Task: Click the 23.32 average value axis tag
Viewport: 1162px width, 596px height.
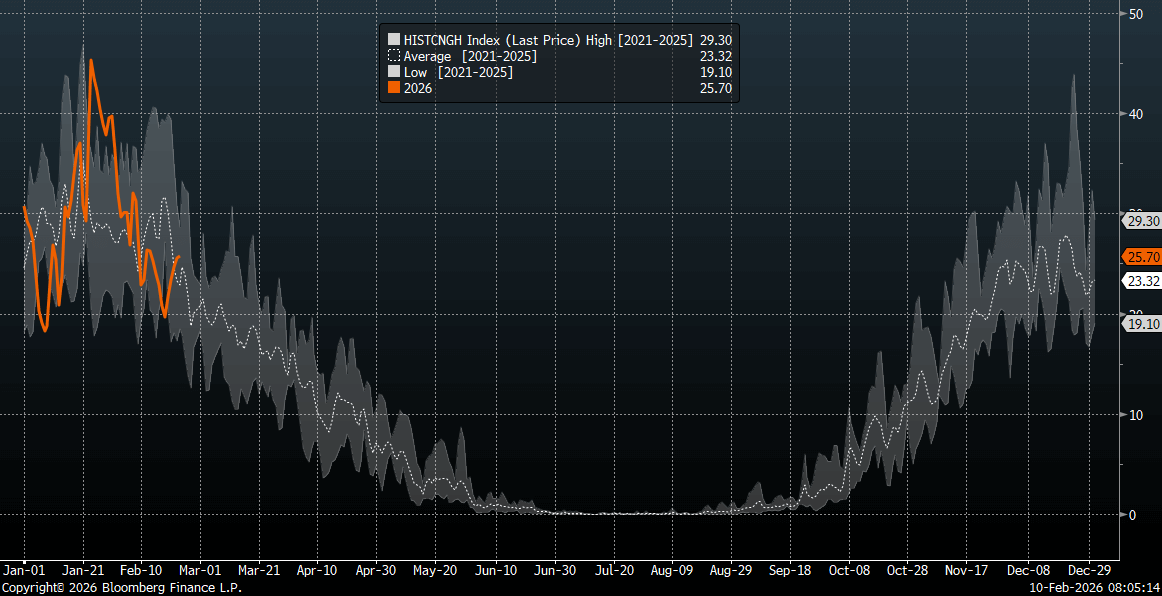Action: 1142,281
